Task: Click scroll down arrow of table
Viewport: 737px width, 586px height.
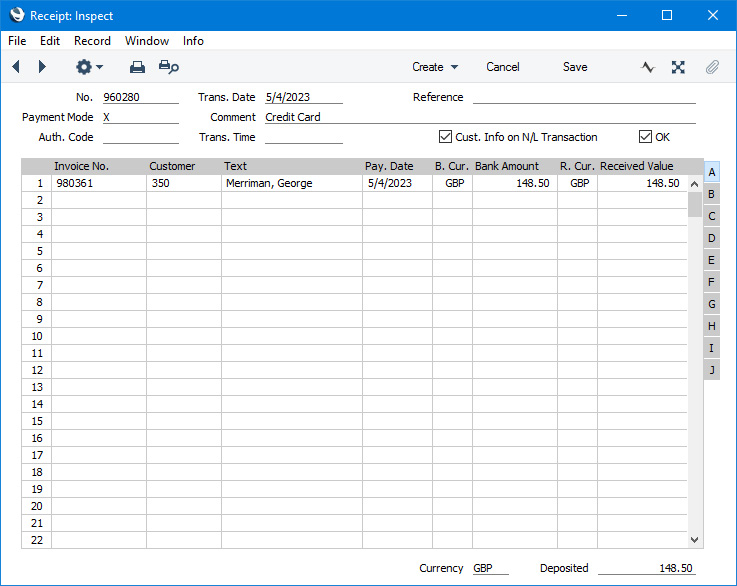Action: pyautogui.click(x=694, y=540)
